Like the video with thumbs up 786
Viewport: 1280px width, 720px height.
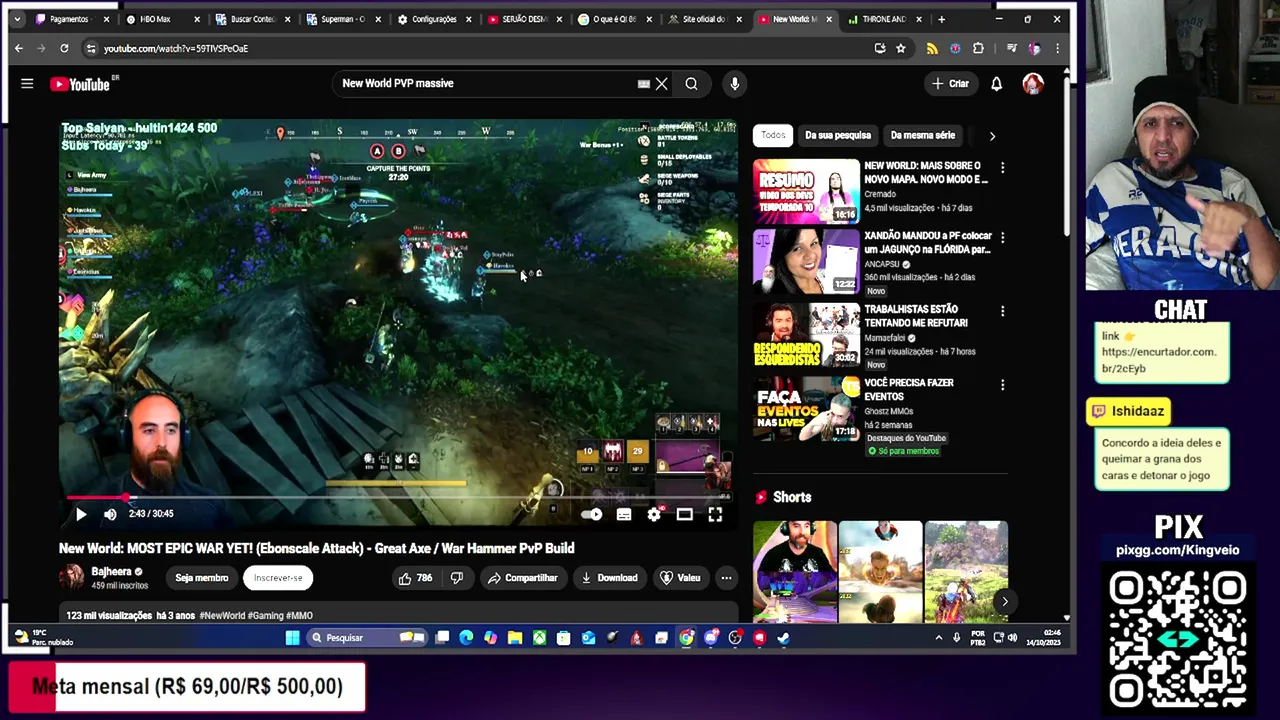(415, 578)
